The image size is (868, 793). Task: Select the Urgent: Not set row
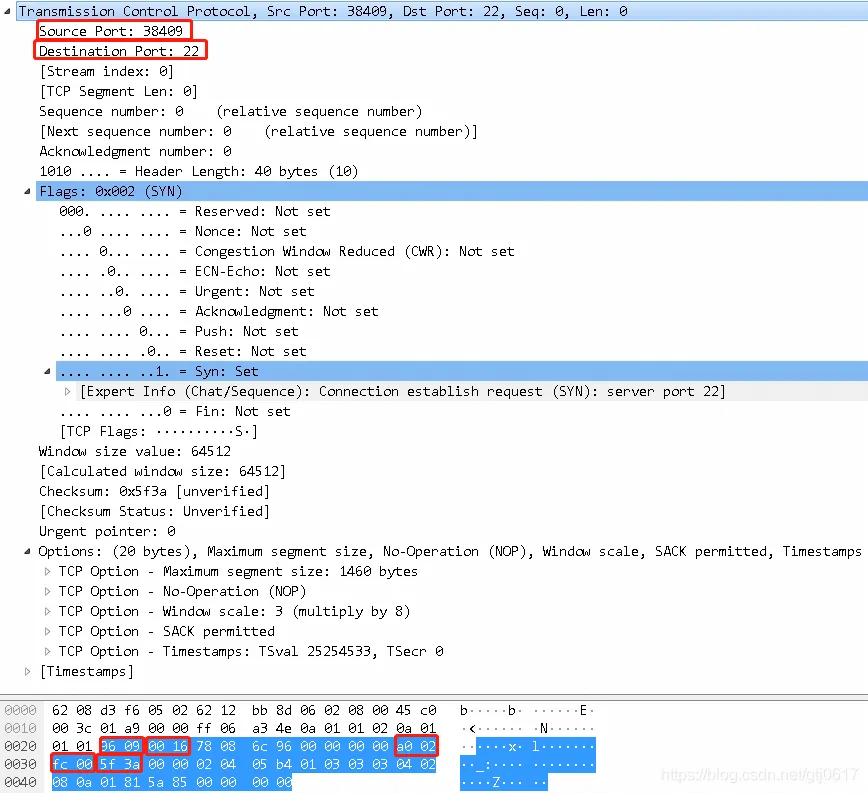(187, 291)
